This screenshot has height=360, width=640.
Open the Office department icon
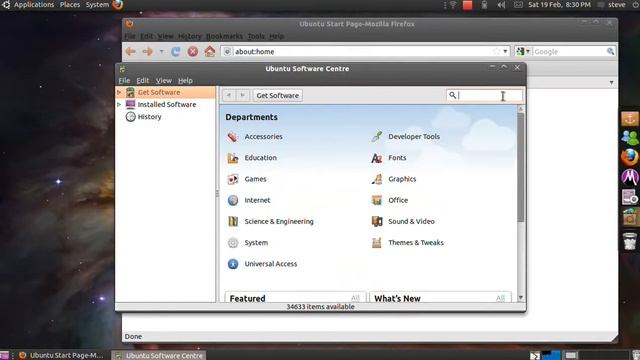point(377,200)
